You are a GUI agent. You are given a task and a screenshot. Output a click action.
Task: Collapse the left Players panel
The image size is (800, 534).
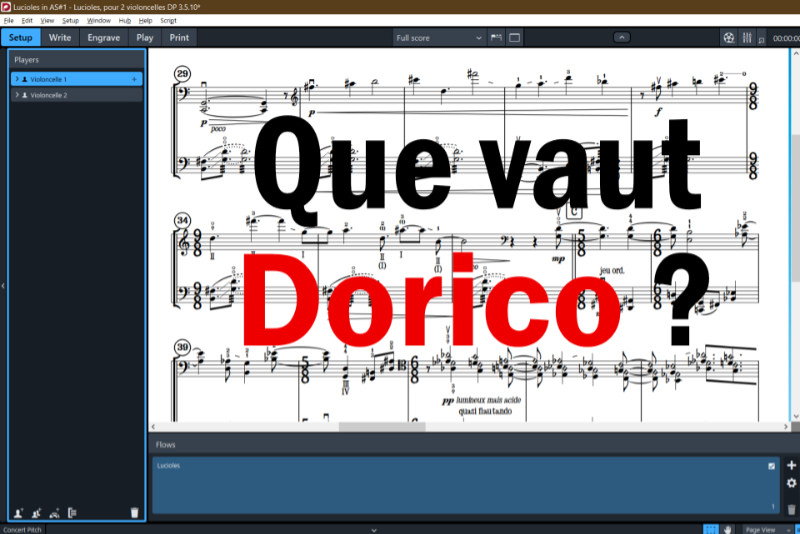(x=3, y=286)
